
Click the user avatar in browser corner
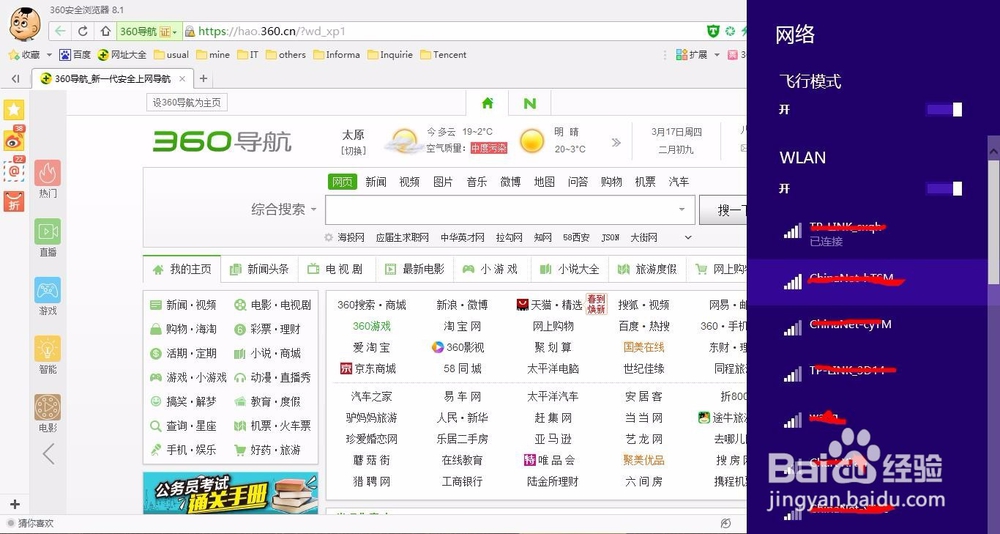click(x=25, y=24)
